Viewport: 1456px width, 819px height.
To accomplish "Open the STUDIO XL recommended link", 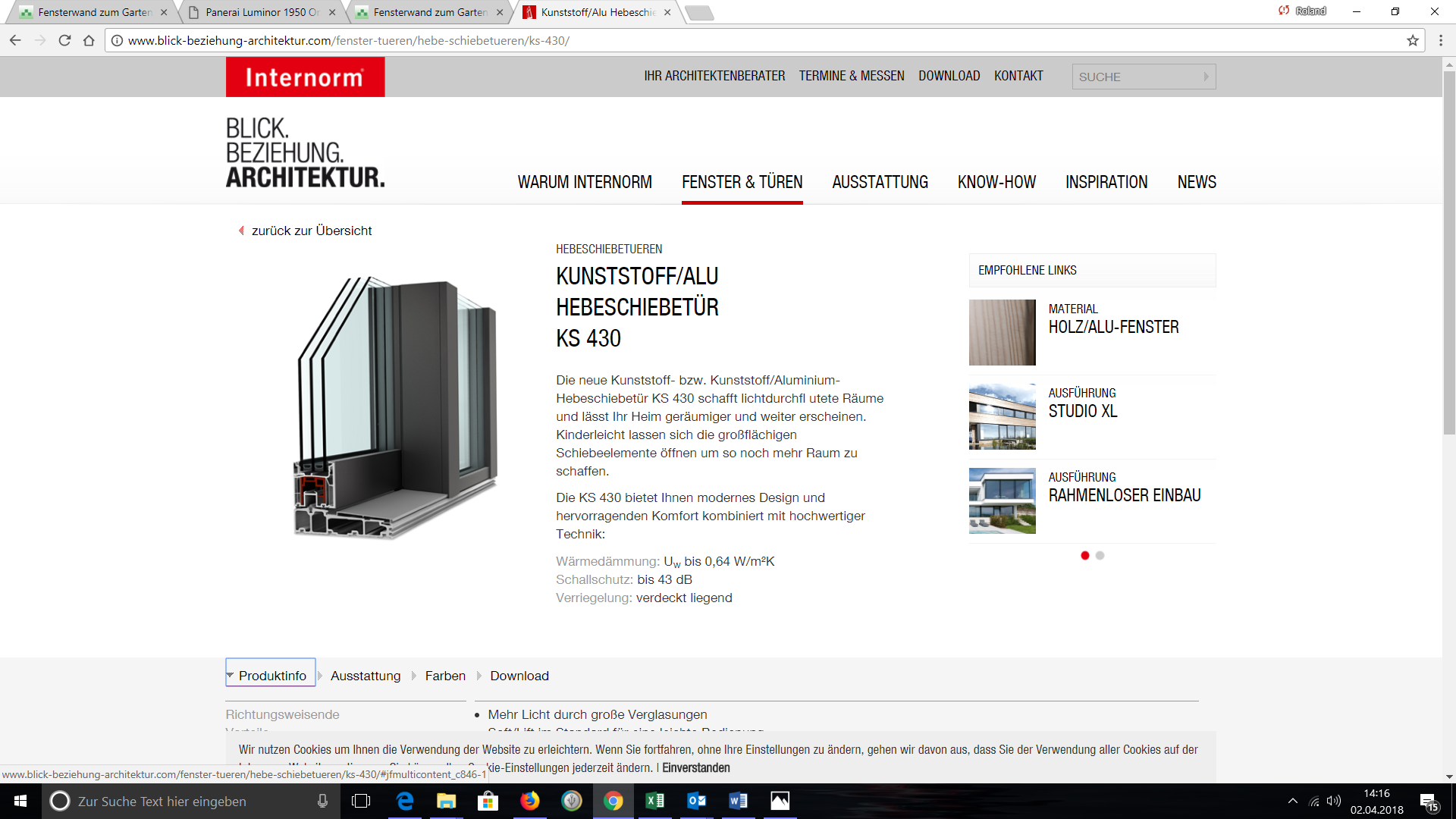I will point(1083,412).
